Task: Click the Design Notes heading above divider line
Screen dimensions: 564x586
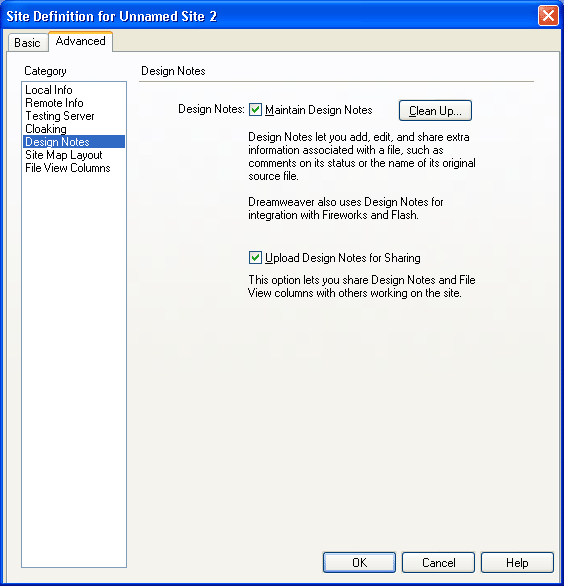Action: click(173, 71)
